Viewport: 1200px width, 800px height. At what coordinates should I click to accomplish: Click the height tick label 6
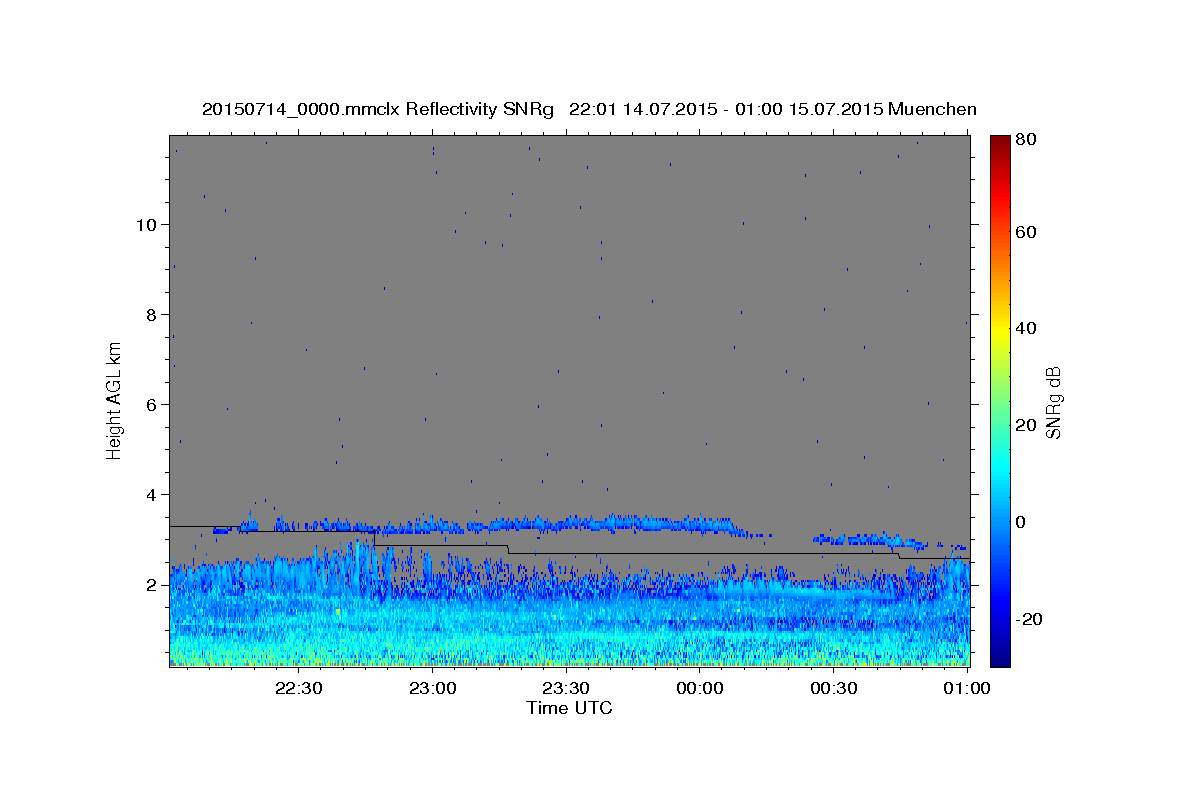(x=151, y=405)
